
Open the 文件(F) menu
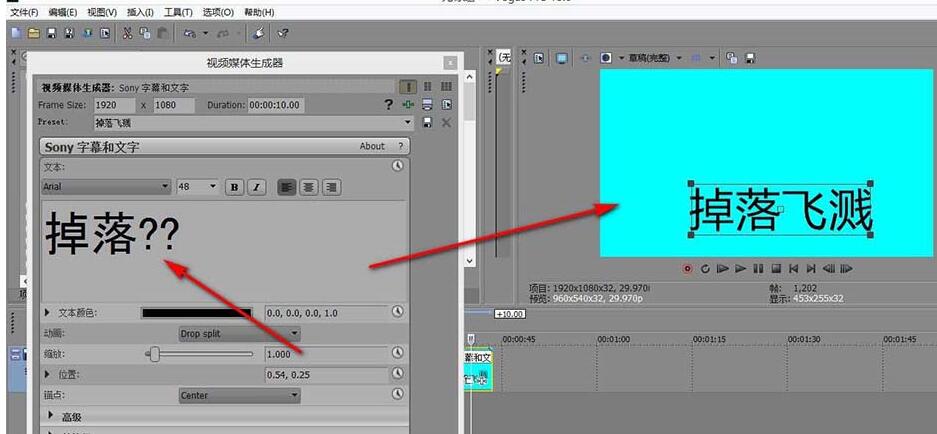25,12
